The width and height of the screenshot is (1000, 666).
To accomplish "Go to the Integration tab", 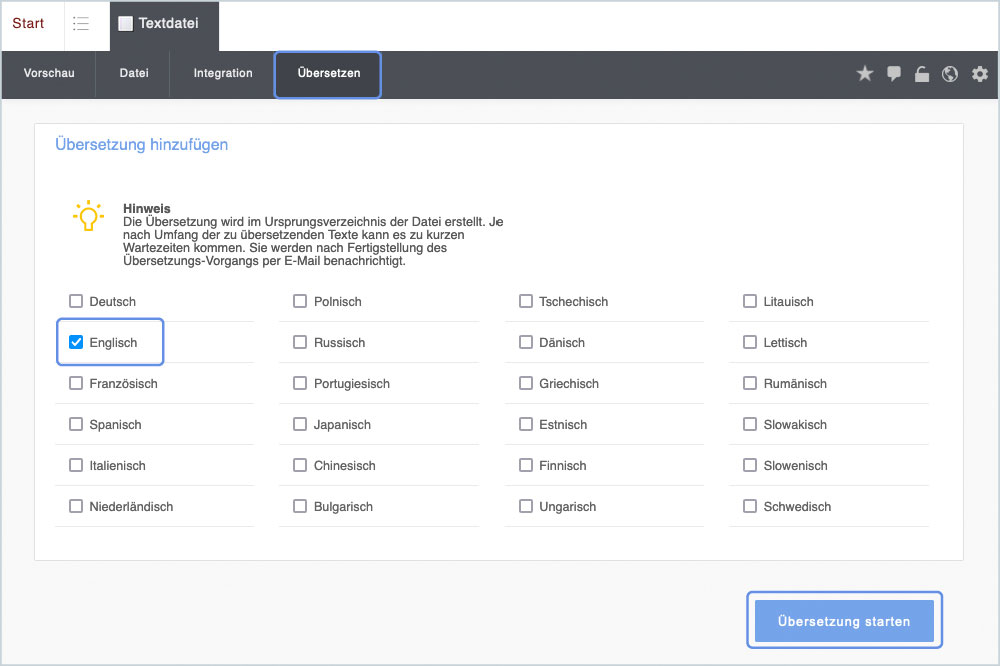I will pos(223,74).
